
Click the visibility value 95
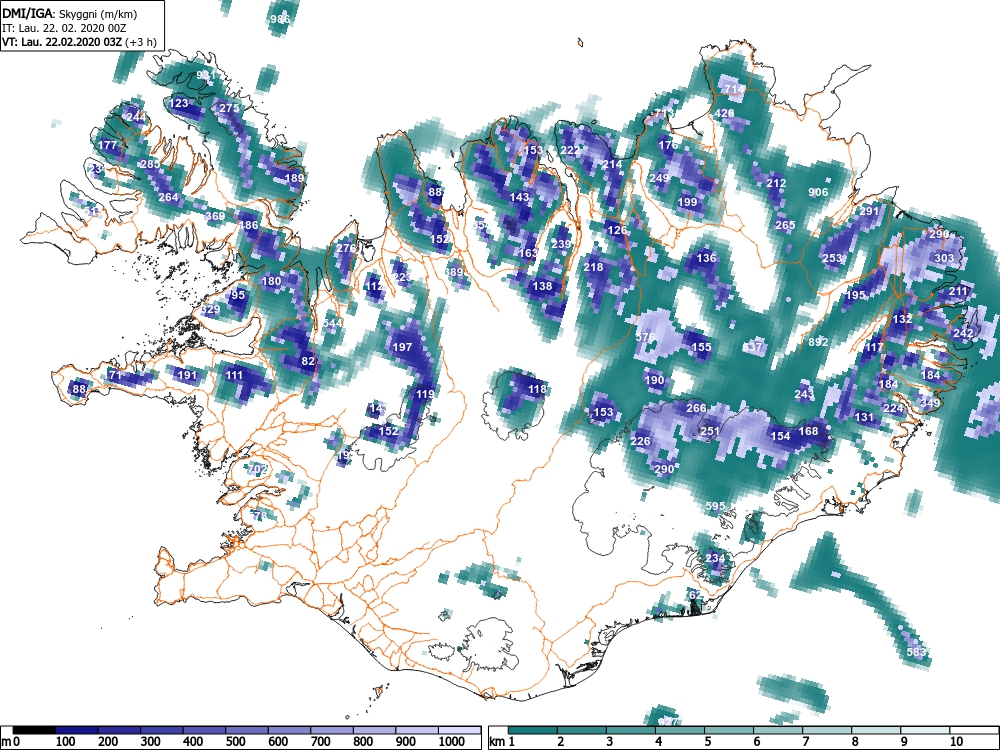point(238,295)
